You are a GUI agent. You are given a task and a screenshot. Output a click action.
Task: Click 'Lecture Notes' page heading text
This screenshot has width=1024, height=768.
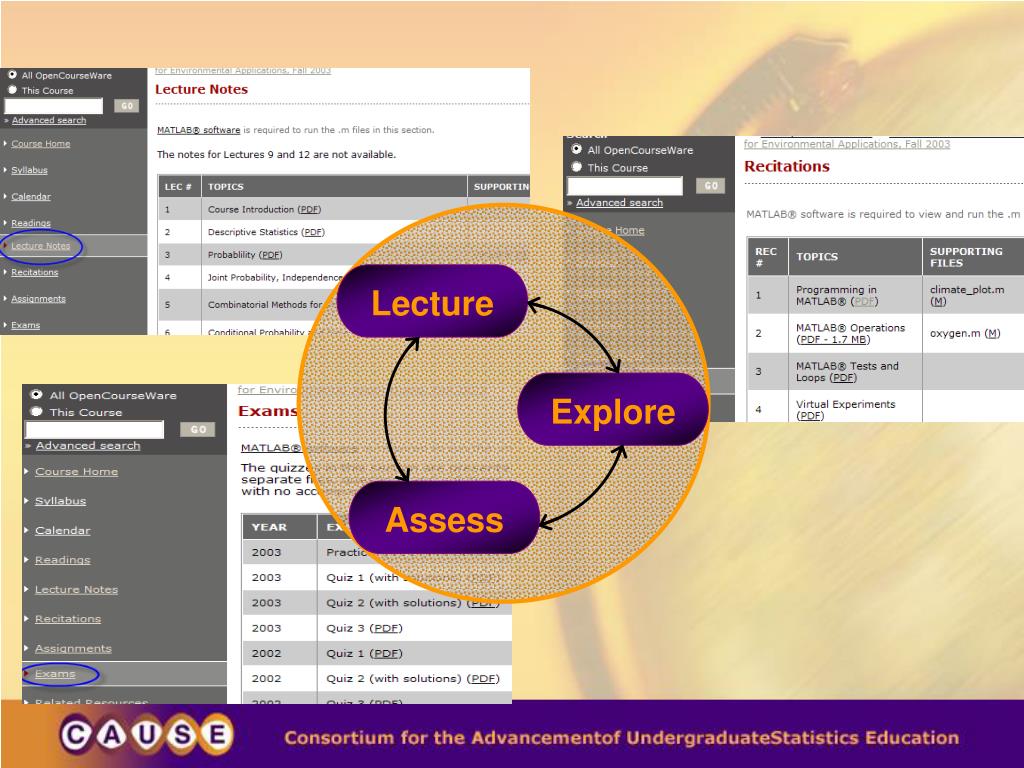tap(201, 89)
